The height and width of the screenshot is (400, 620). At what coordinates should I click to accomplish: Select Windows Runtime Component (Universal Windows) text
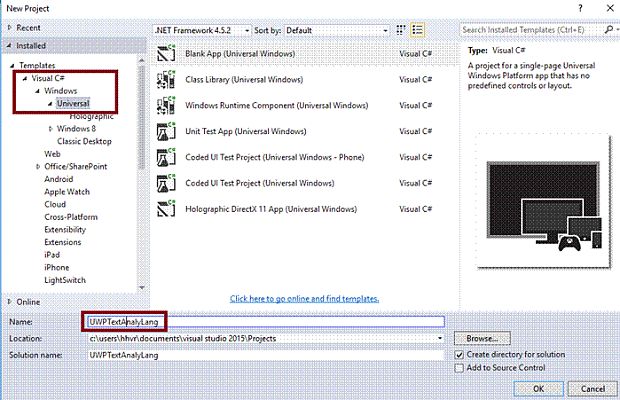[276, 106]
